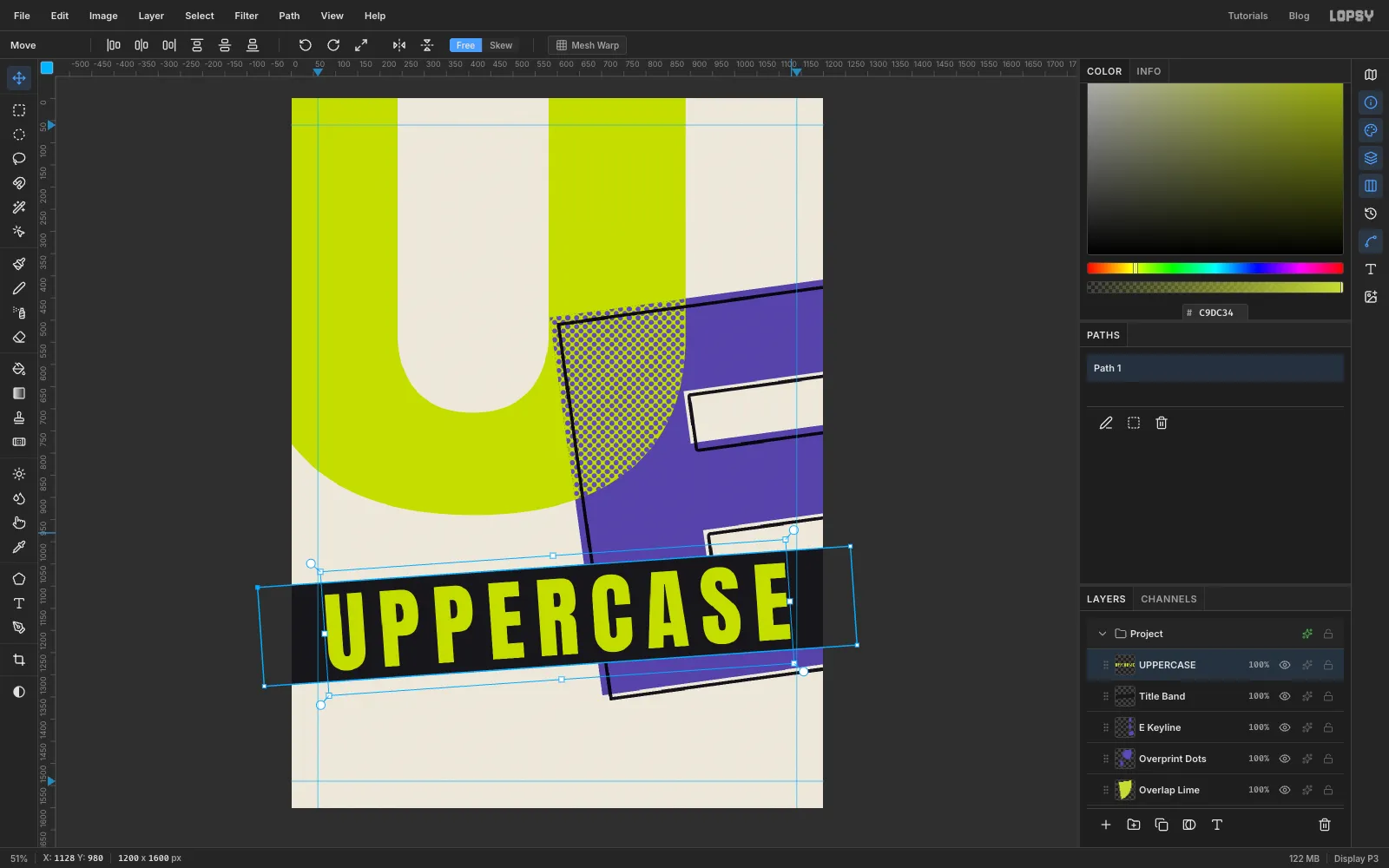1389x868 pixels.
Task: Open the Filter menu
Action: (247, 16)
